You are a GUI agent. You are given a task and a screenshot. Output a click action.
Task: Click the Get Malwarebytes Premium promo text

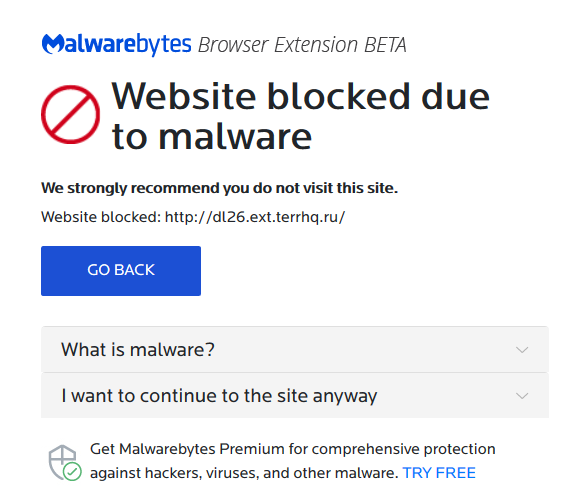coord(293,449)
